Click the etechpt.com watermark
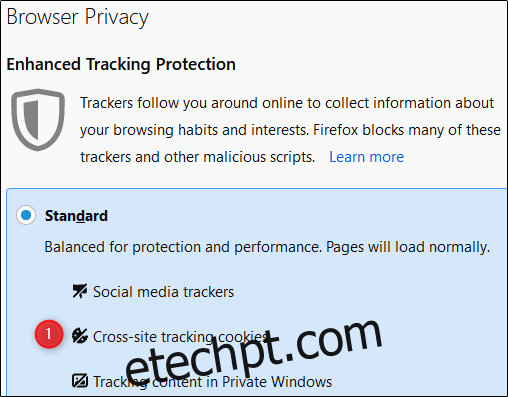Viewport: 508px width, 397px height. [x=253, y=355]
